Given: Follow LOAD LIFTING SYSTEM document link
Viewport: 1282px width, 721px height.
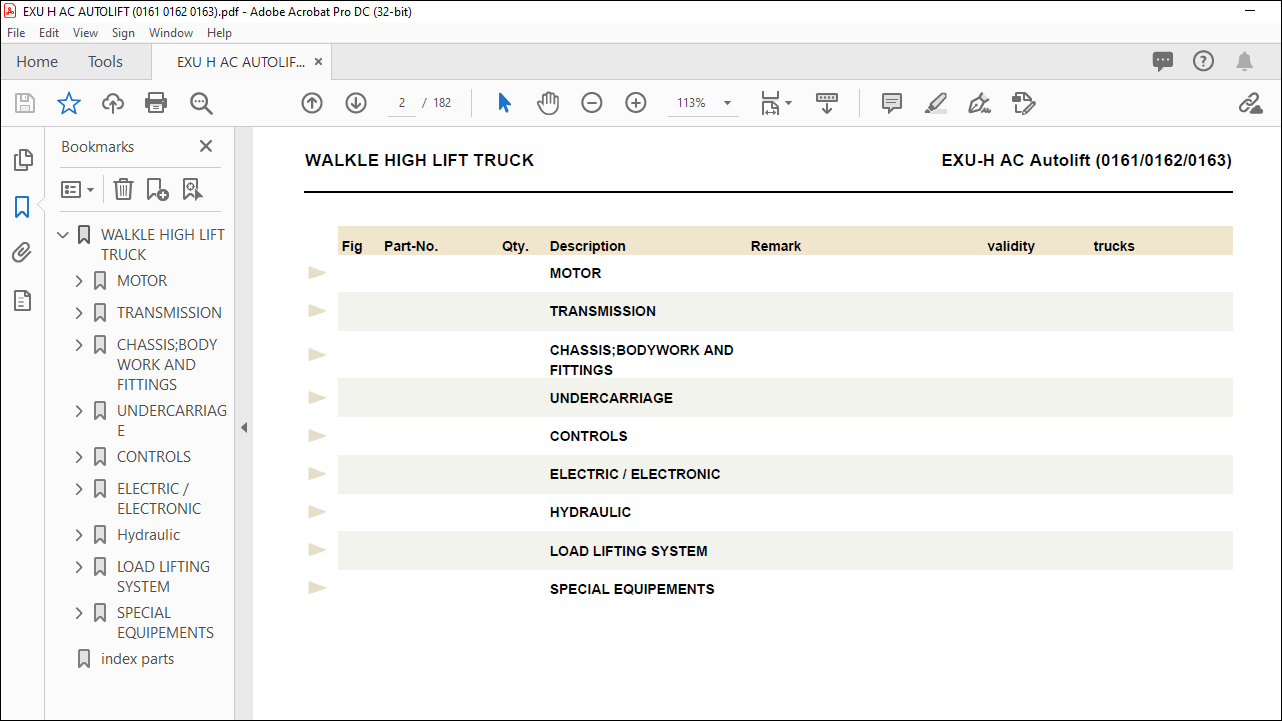Looking at the screenshot, I should click(x=628, y=551).
